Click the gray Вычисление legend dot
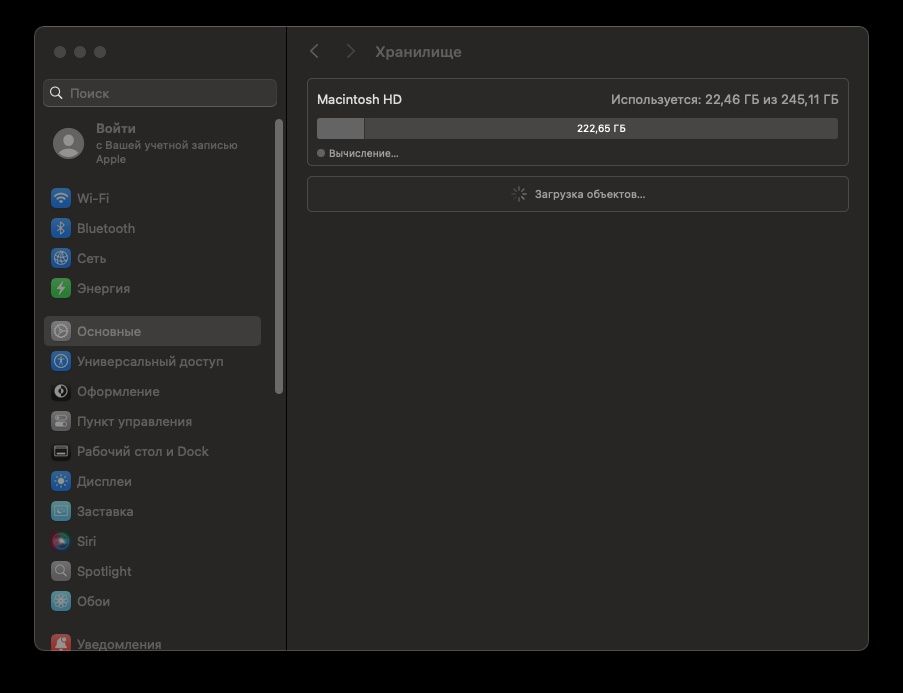Viewport: 903px width, 693px height. [x=321, y=153]
